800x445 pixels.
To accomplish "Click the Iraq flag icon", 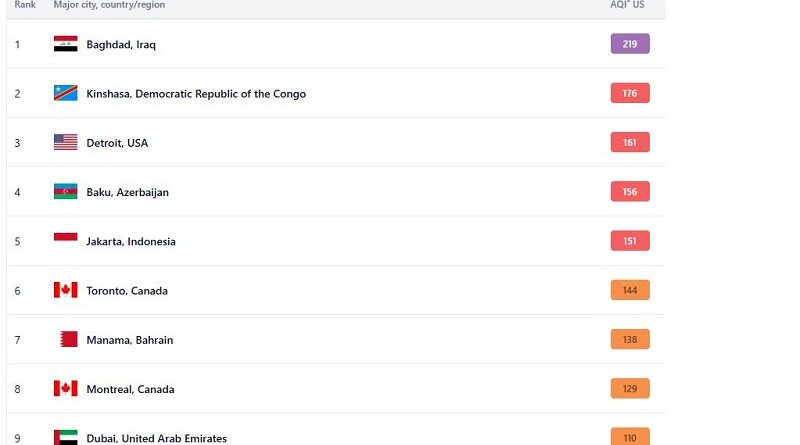I will (x=65, y=44).
